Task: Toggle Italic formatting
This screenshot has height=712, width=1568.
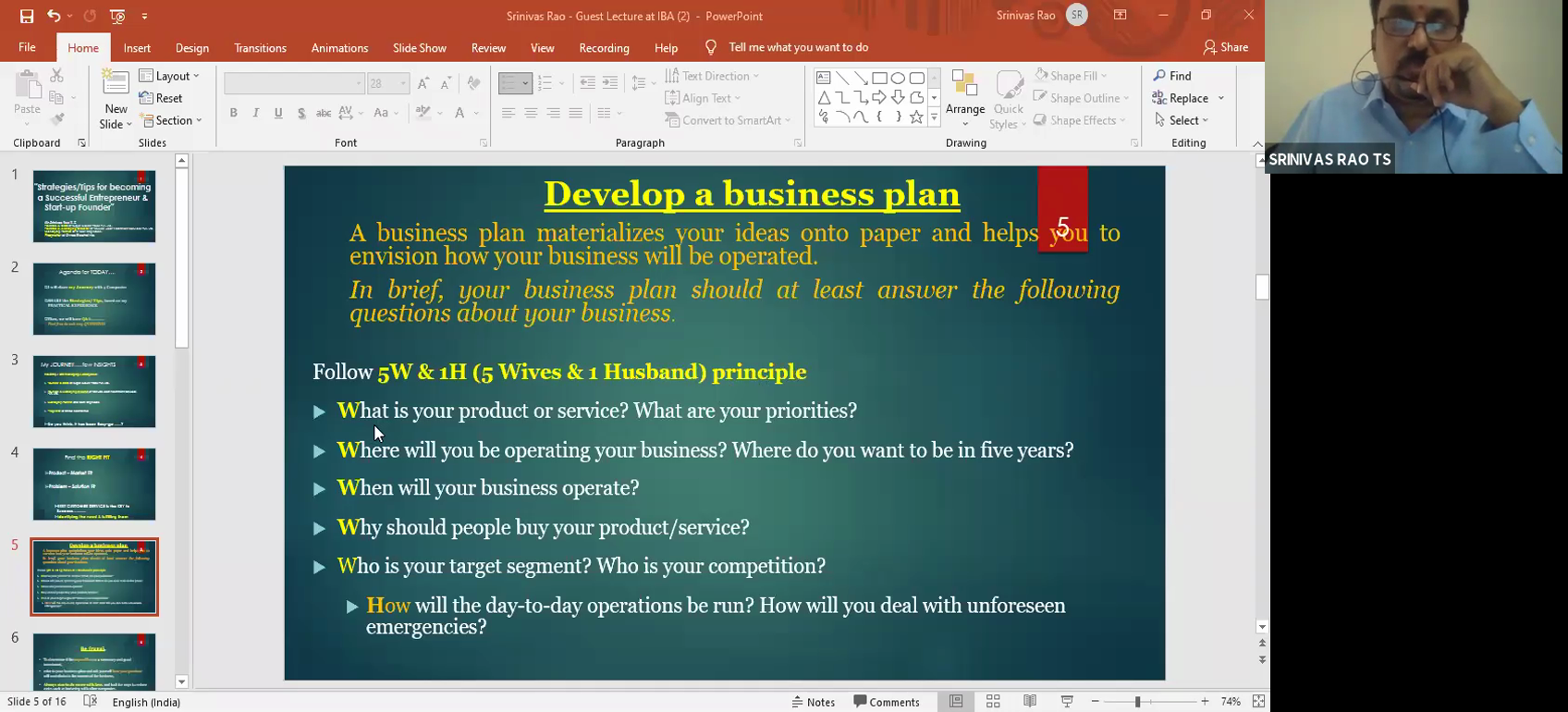Action: [x=256, y=113]
